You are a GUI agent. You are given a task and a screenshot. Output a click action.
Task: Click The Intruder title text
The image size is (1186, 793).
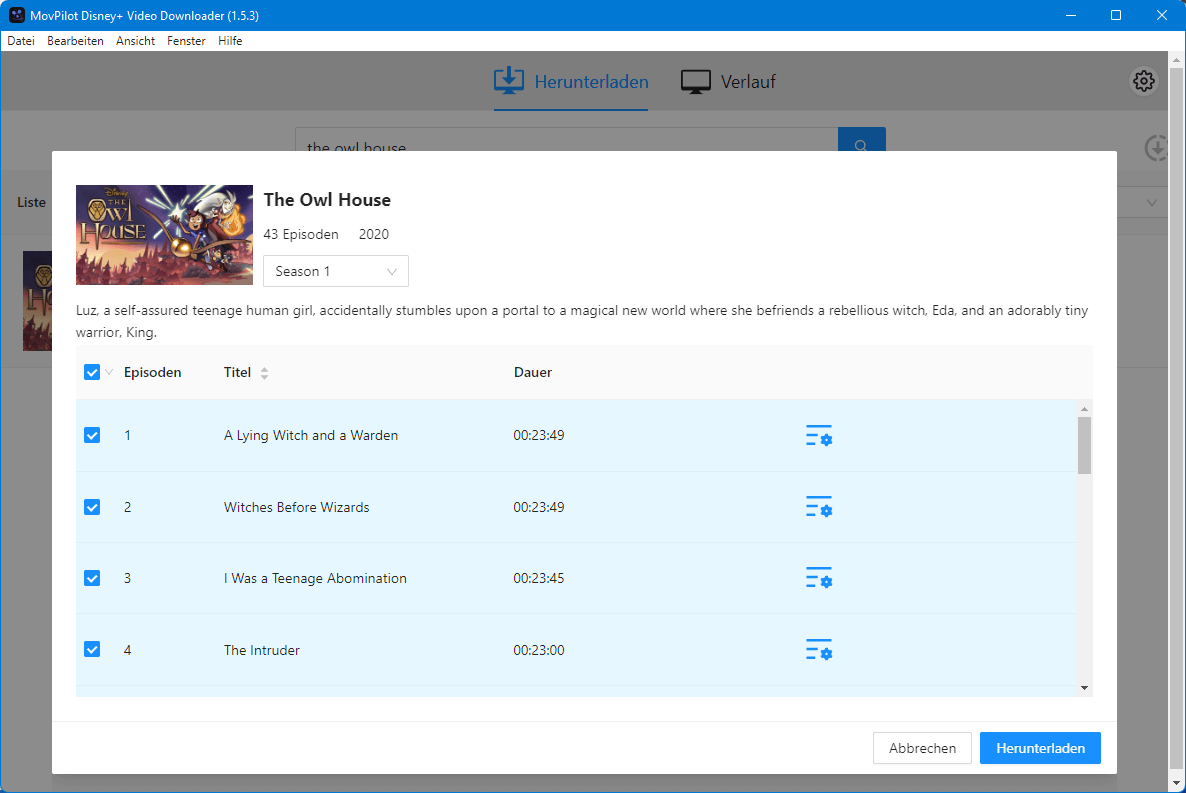(262, 650)
